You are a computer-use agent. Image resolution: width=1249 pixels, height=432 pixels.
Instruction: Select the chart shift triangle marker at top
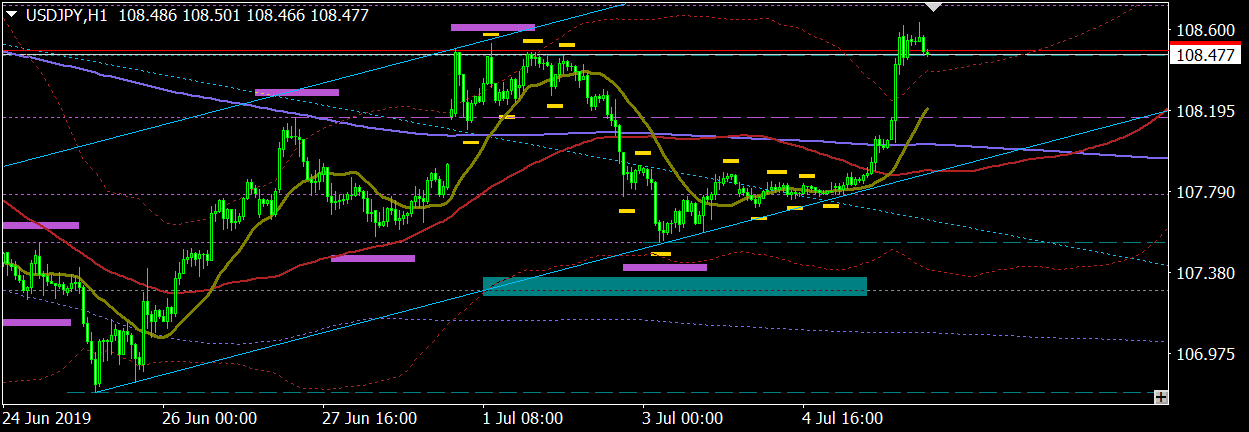(x=934, y=7)
